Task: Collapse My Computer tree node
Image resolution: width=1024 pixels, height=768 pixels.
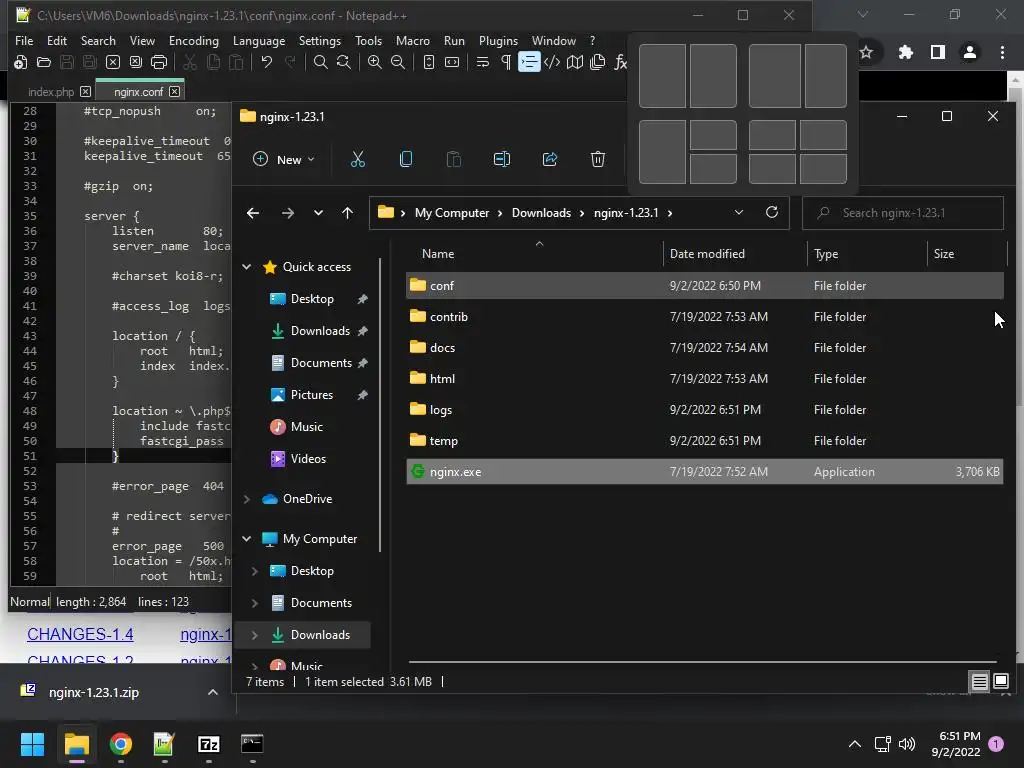Action: click(247, 539)
